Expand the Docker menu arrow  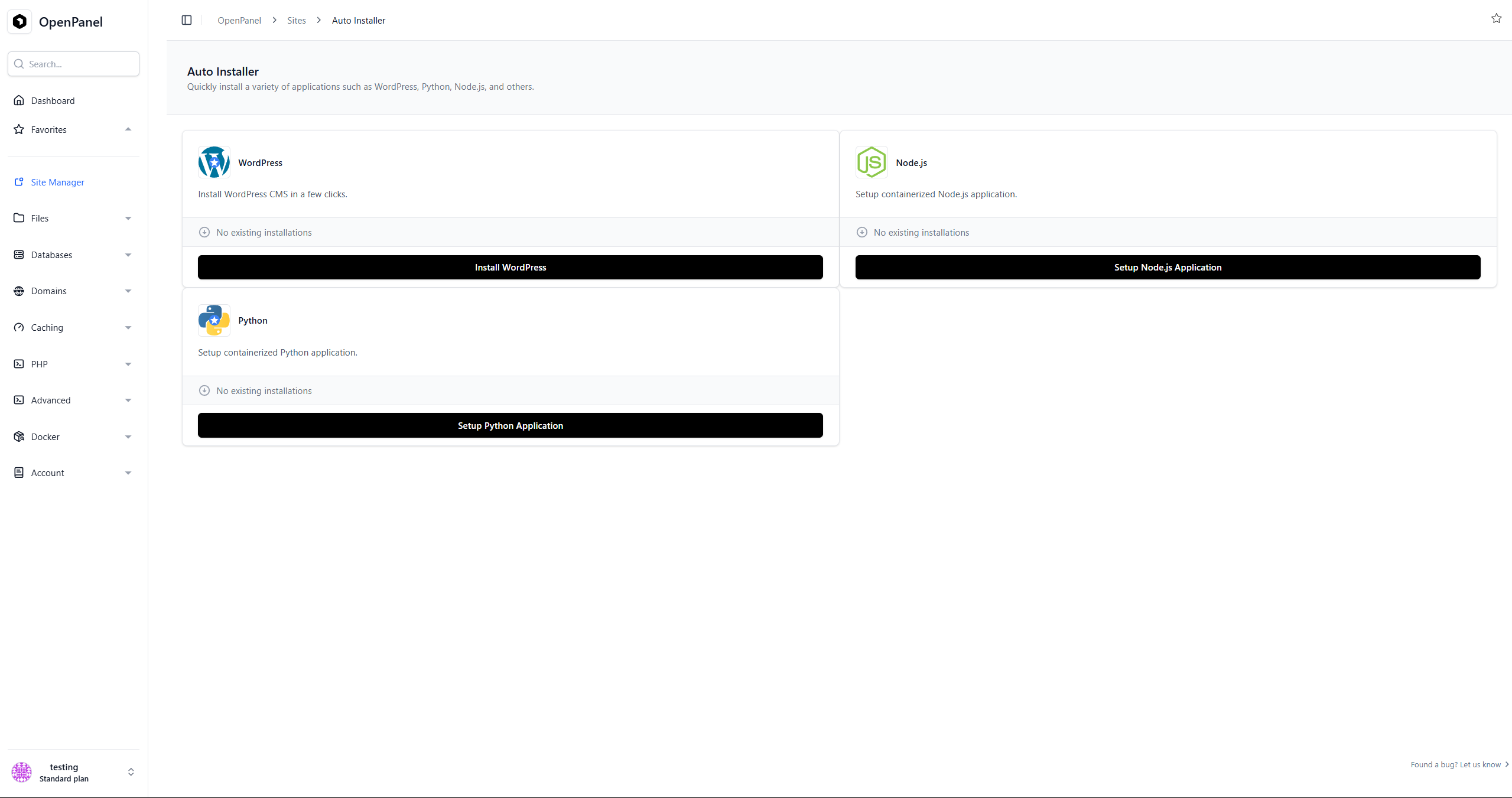[x=128, y=437]
